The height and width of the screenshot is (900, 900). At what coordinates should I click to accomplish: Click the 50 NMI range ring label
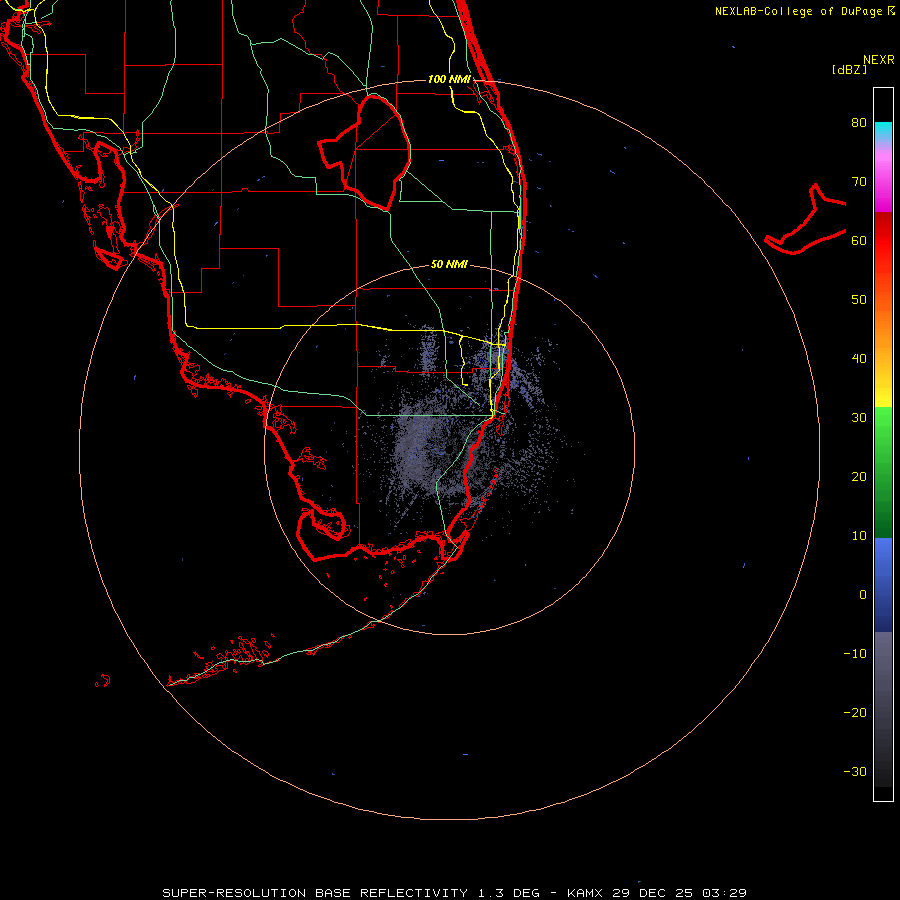pos(449,264)
